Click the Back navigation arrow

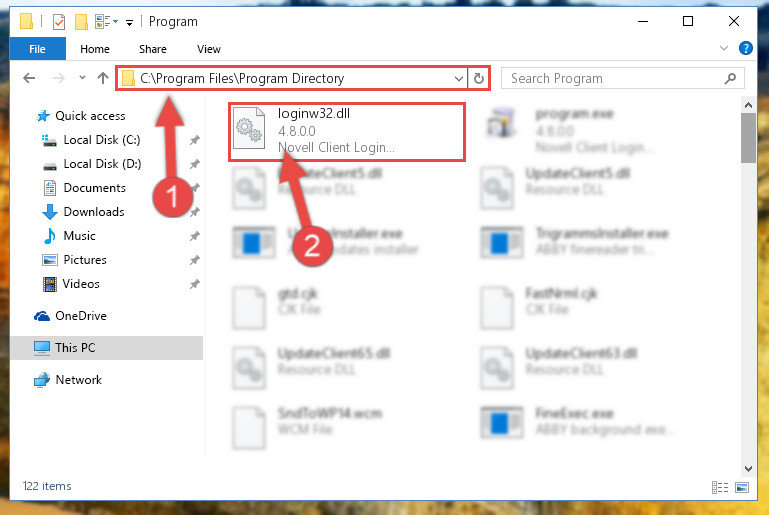[x=29, y=78]
